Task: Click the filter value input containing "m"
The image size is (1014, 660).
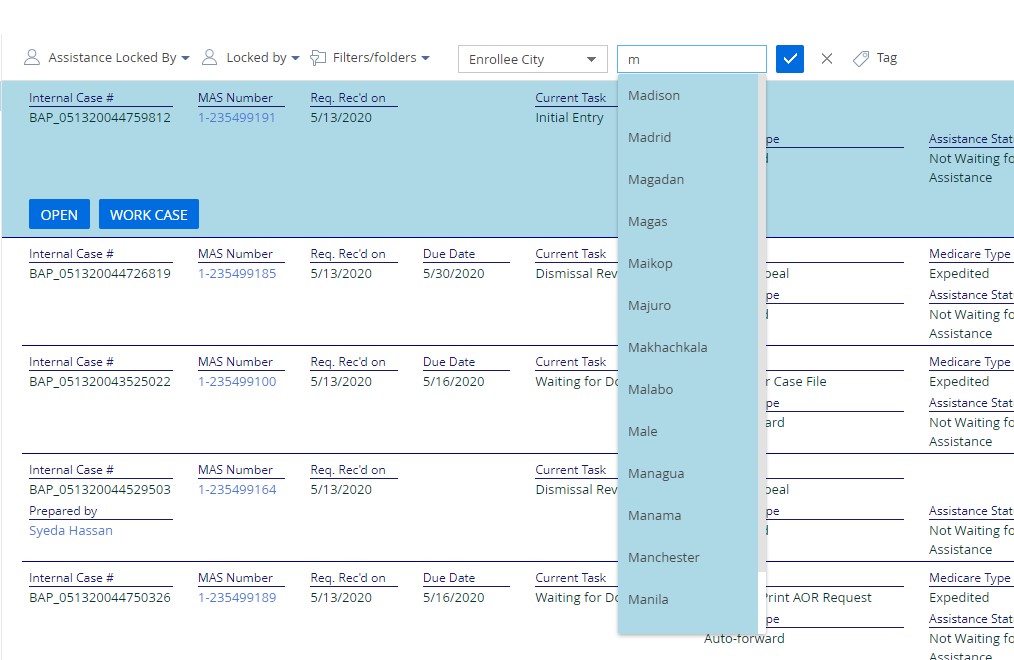Action: tap(692, 59)
